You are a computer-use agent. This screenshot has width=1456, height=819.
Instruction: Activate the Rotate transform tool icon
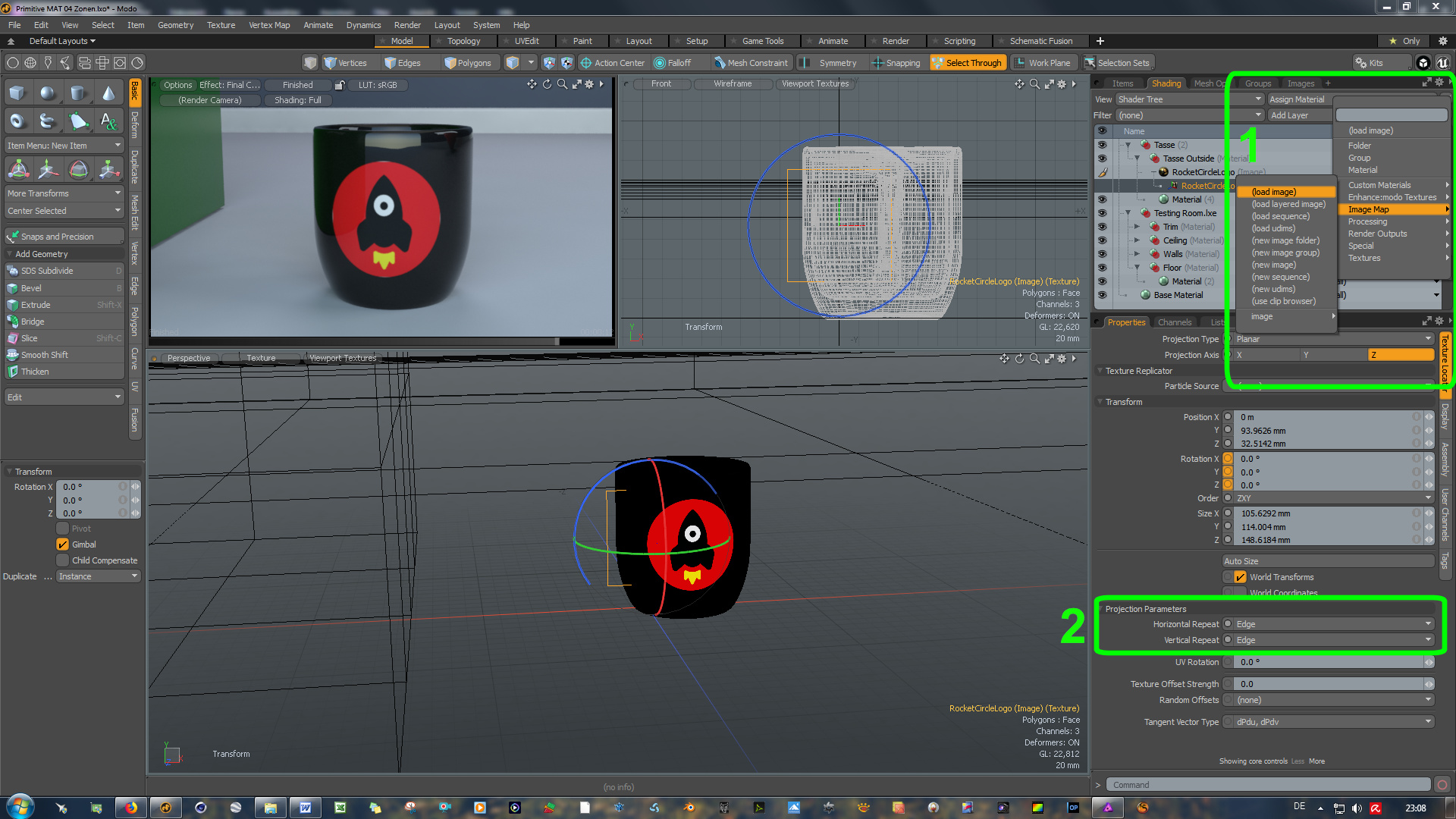coord(79,170)
